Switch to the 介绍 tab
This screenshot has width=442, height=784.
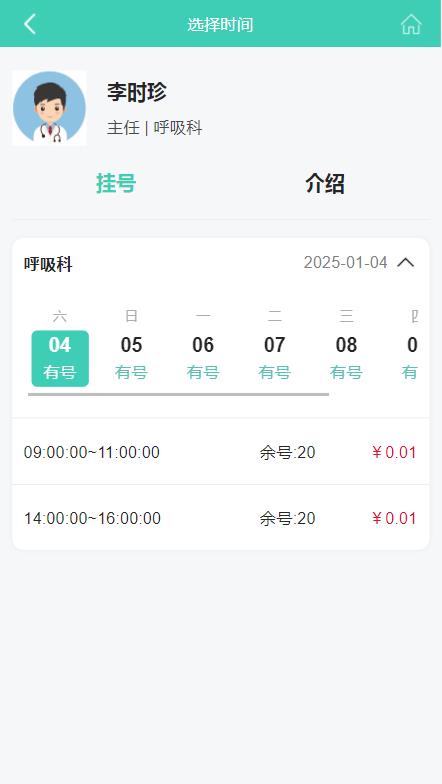pos(325,184)
